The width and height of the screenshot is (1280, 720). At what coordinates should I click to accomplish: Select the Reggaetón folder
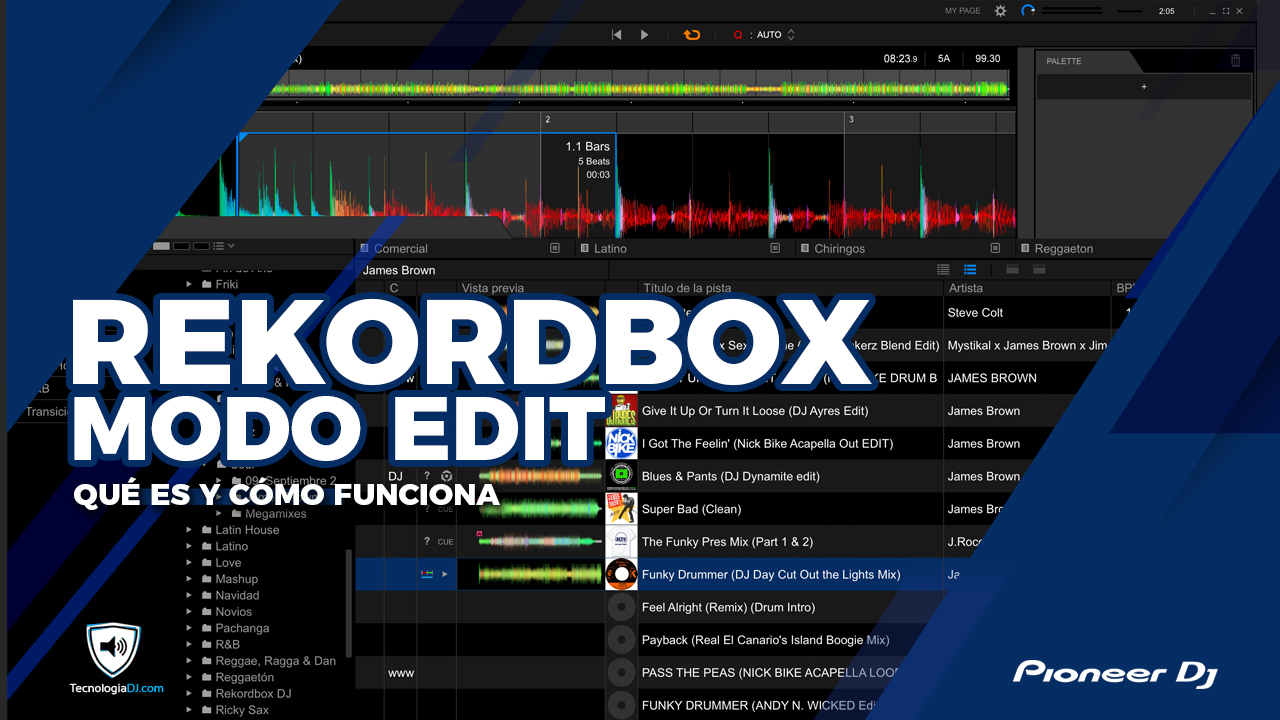pyautogui.click(x=244, y=678)
